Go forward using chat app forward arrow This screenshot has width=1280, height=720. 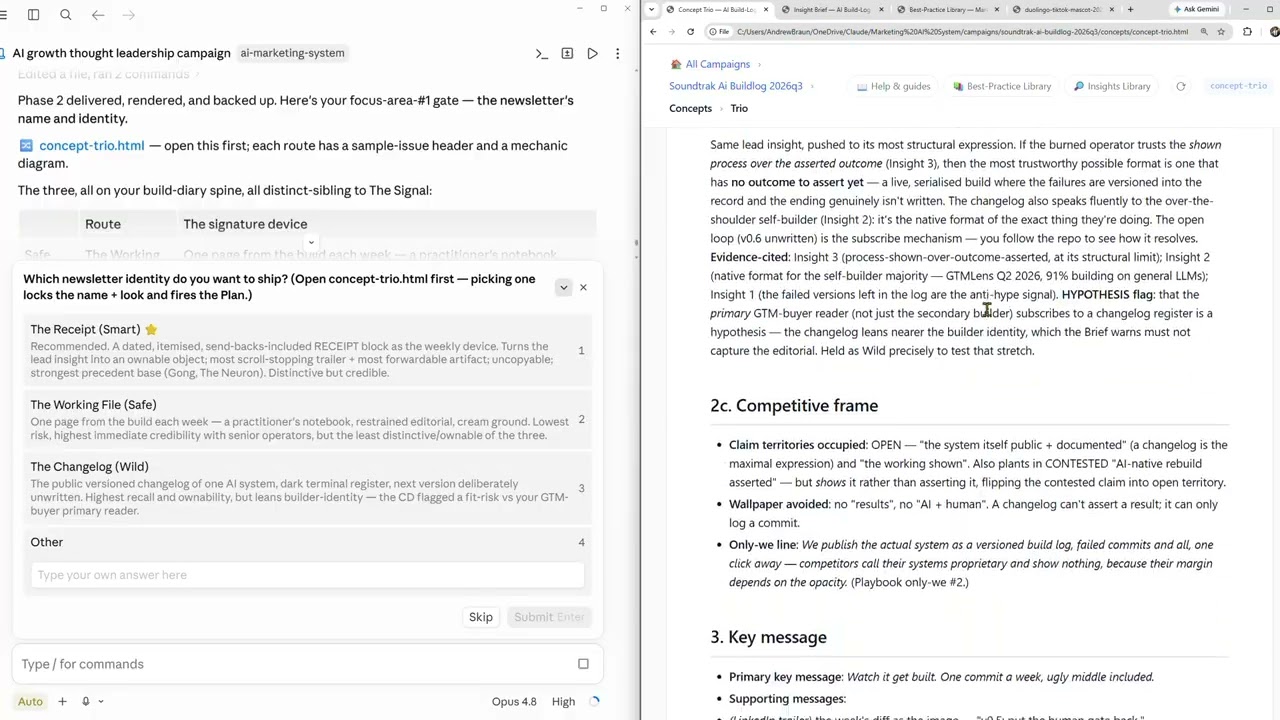click(129, 15)
